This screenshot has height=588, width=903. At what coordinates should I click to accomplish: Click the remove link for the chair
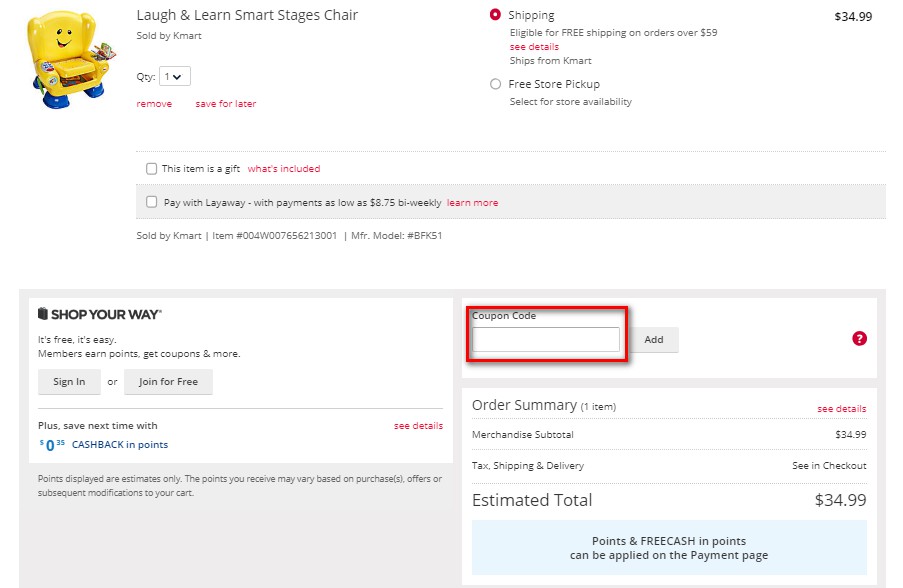pos(154,104)
